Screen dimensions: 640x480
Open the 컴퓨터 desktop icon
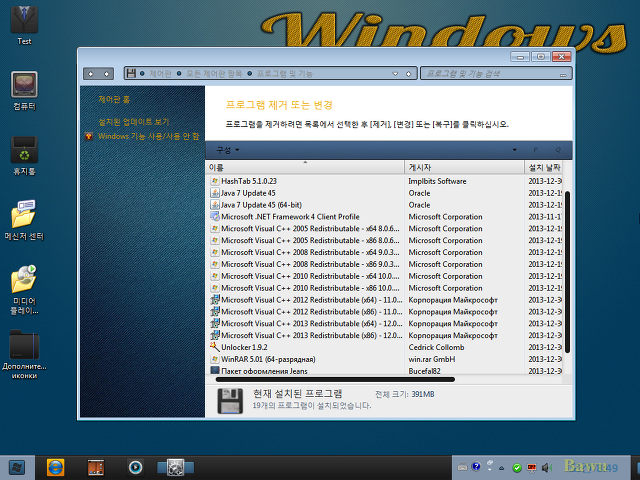coord(24,91)
